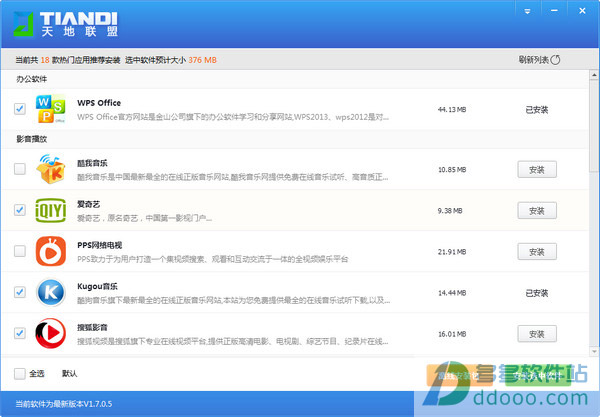
Task: Click Kugou音乐 已安装 status text
Action: tap(536, 293)
